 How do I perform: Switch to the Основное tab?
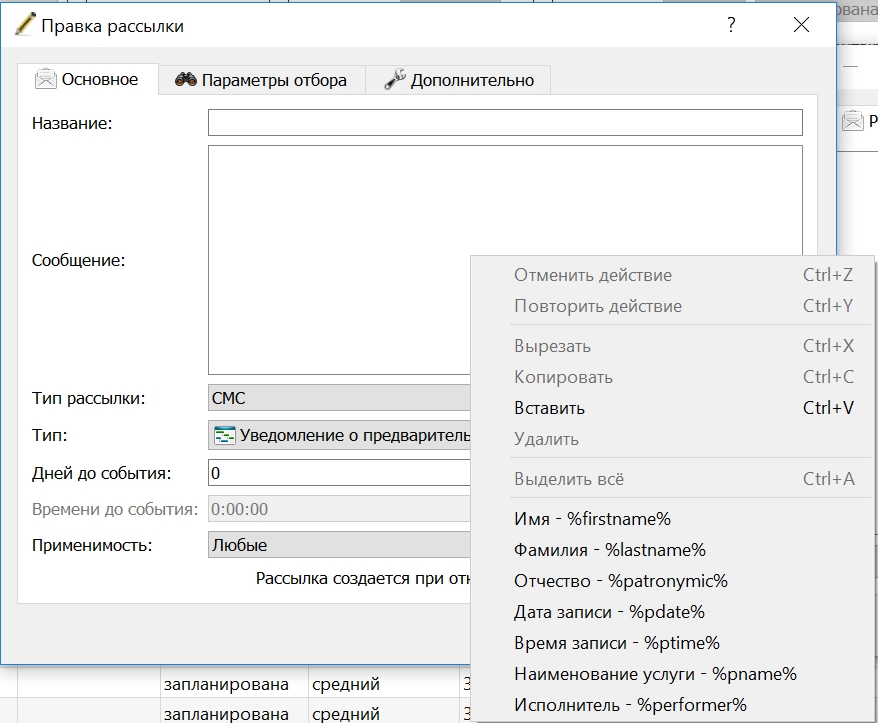pyautogui.click(x=88, y=79)
